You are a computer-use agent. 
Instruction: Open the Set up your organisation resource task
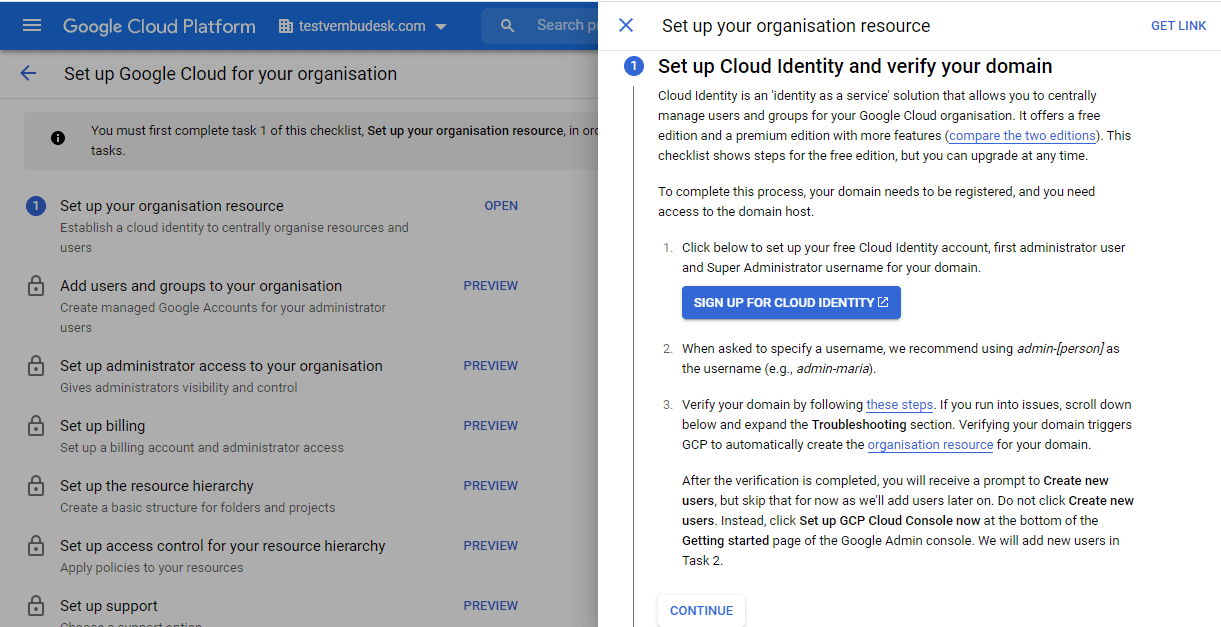click(x=501, y=206)
